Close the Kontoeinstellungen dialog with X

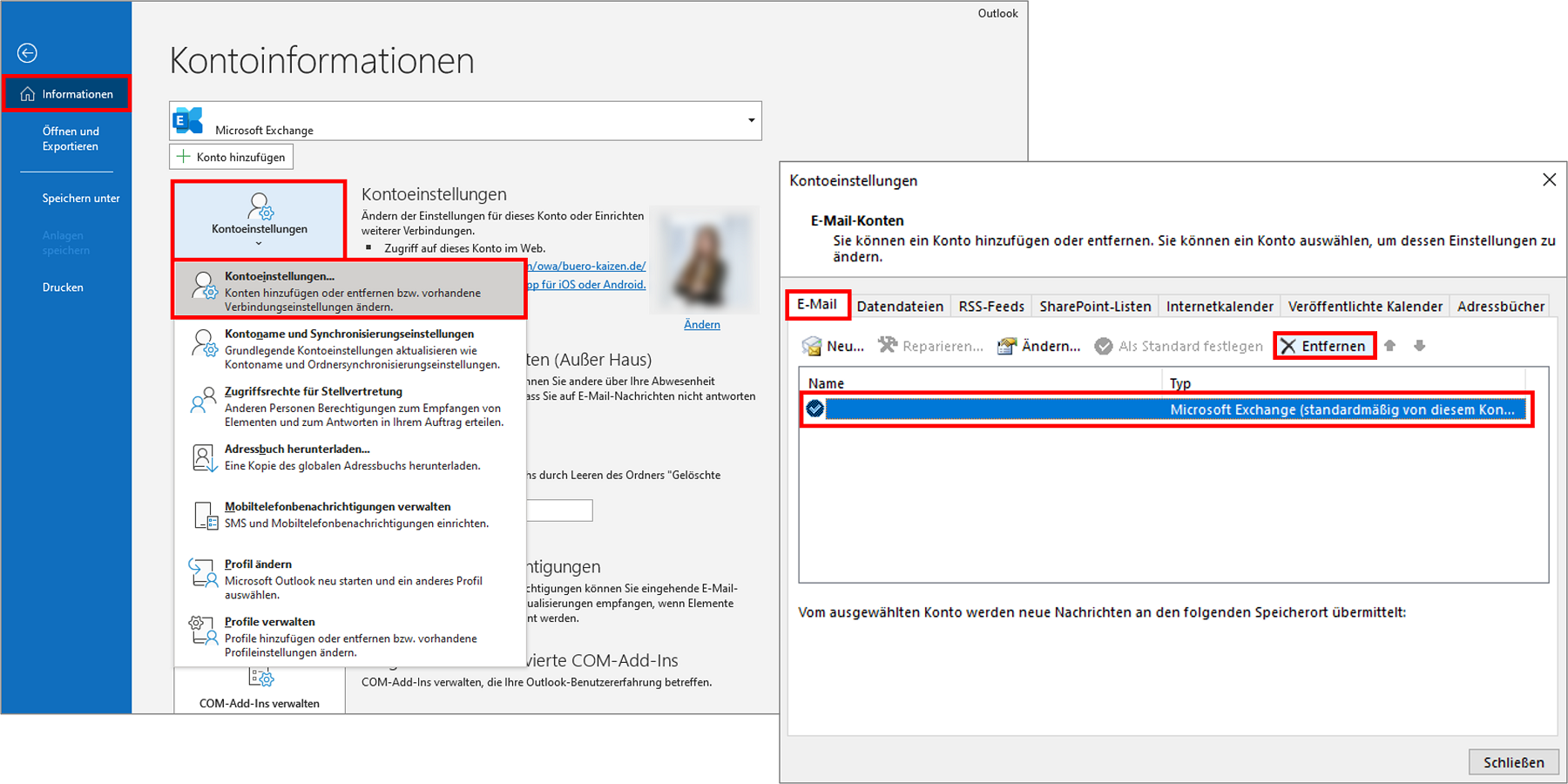pos(1549,179)
